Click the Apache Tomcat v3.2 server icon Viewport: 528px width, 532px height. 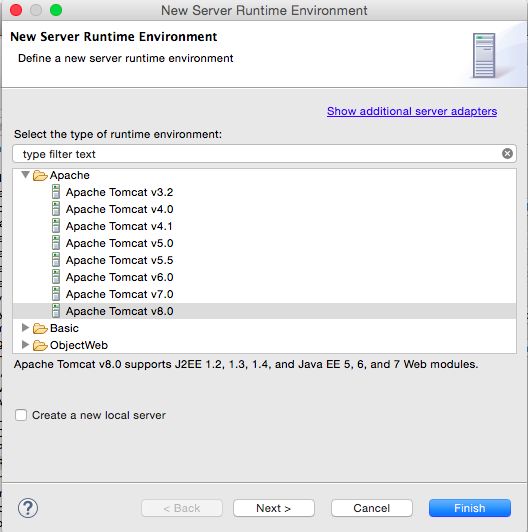point(56,192)
